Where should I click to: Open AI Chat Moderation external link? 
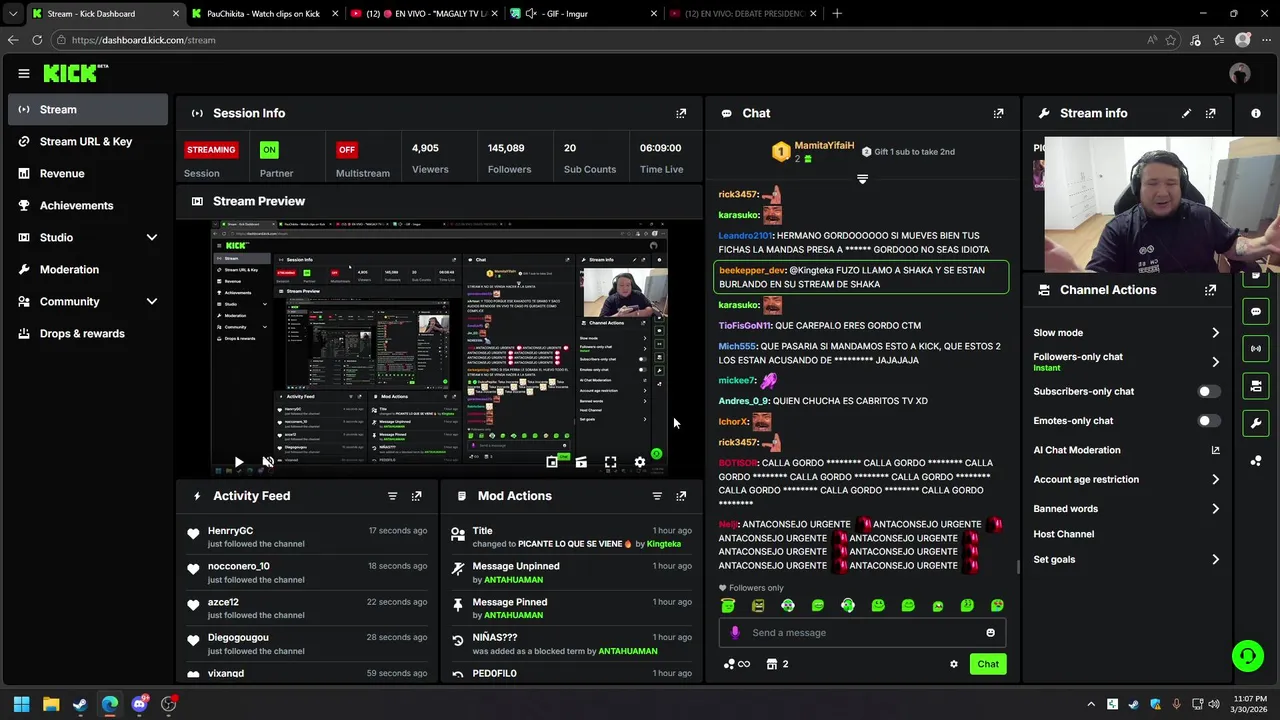(x=1215, y=450)
